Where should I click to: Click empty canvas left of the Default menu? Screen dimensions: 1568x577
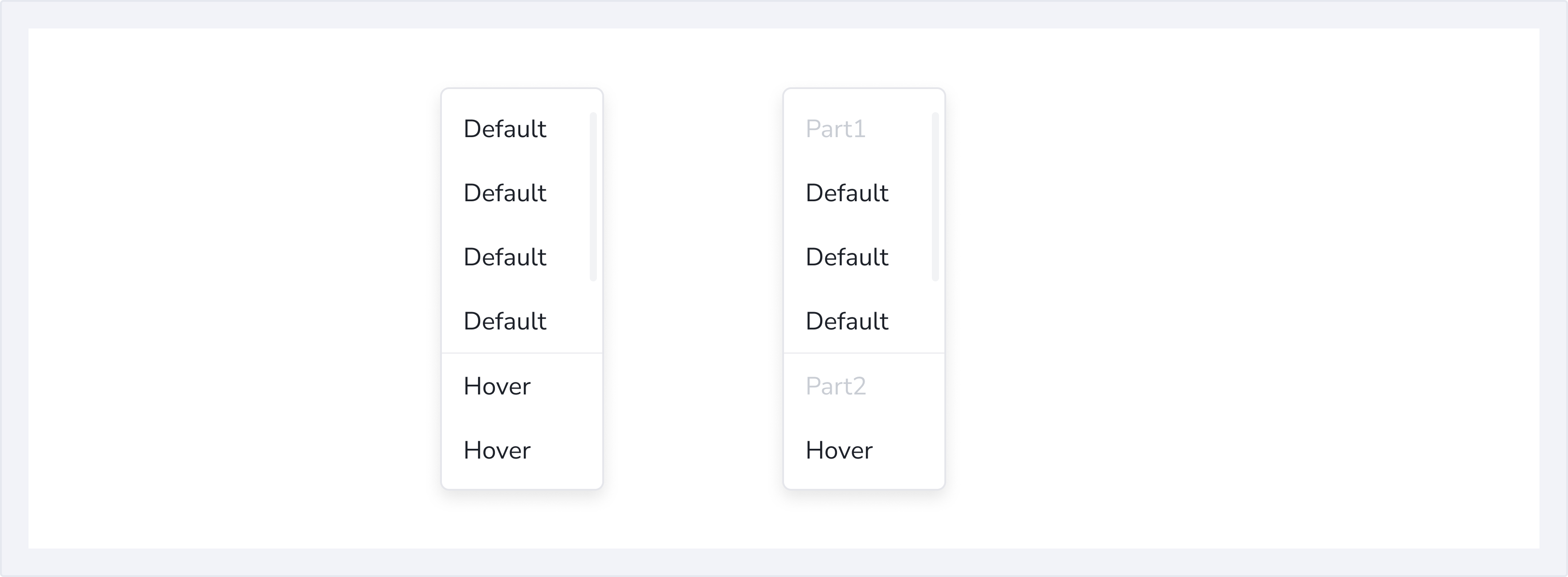pos(231,286)
